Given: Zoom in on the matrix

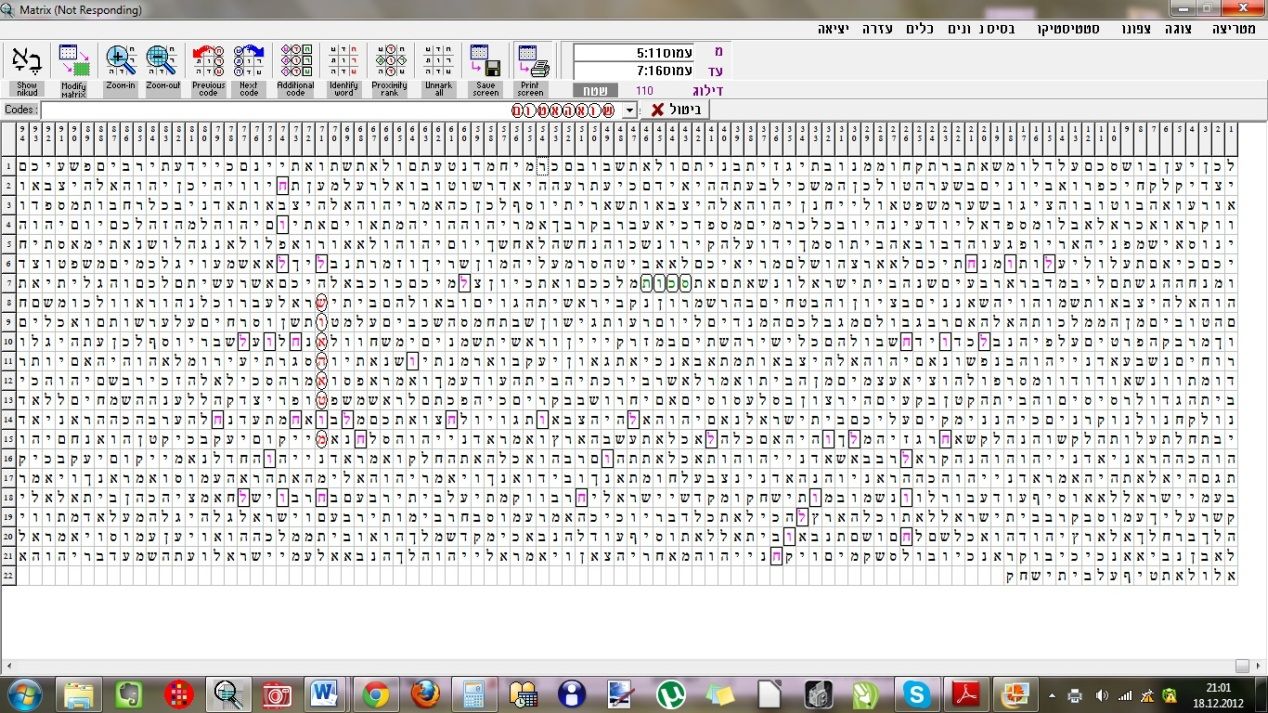Looking at the screenshot, I should point(120,62).
